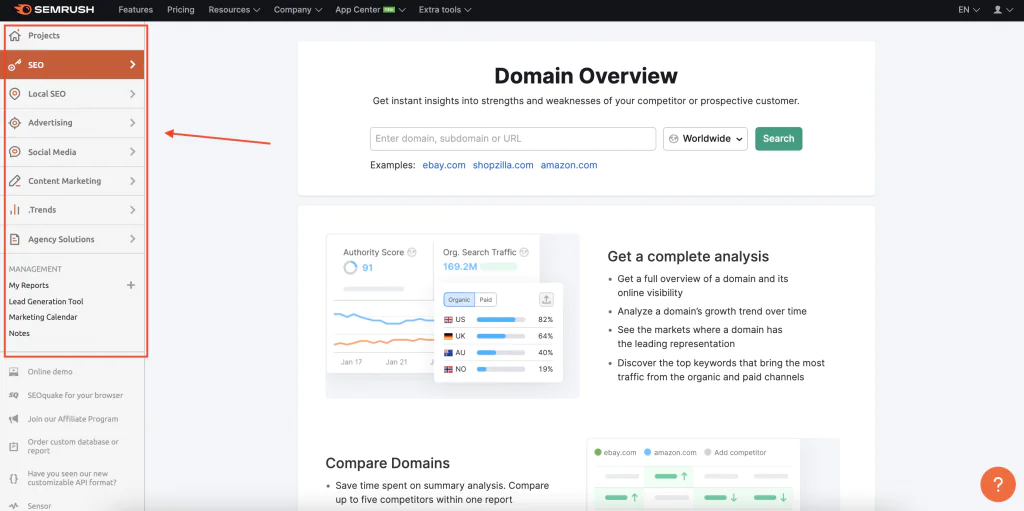
Task: Click the domain input field
Action: click(x=513, y=139)
